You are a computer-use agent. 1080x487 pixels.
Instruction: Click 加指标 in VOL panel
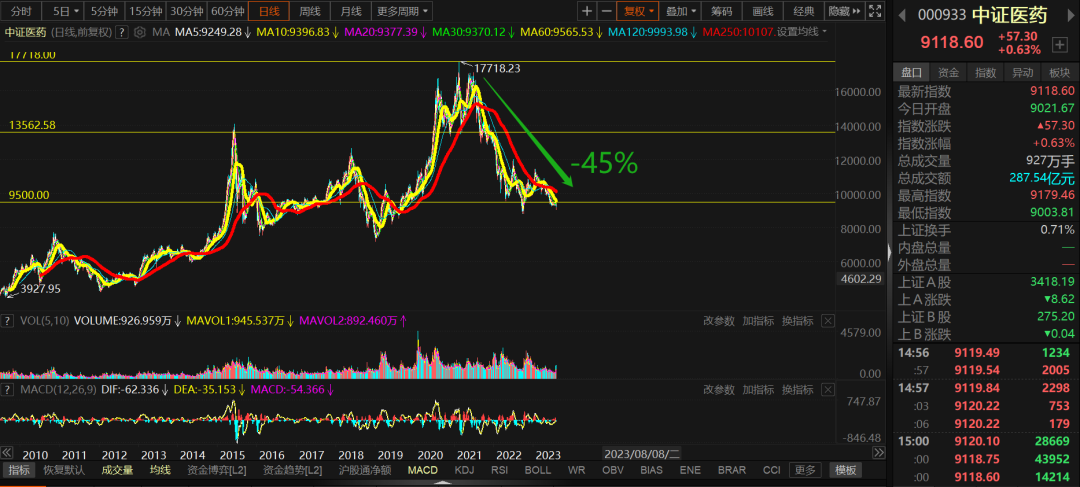(x=758, y=320)
